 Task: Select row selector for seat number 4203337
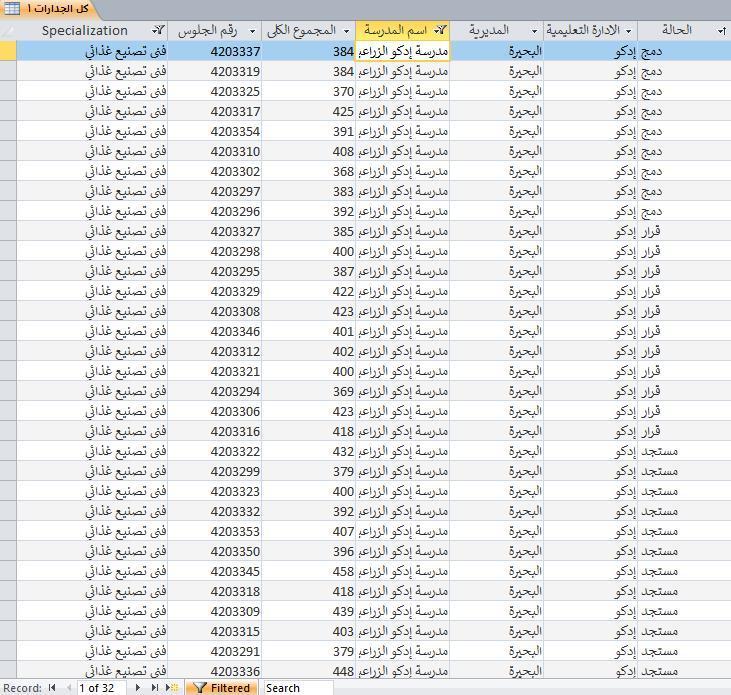point(8,51)
